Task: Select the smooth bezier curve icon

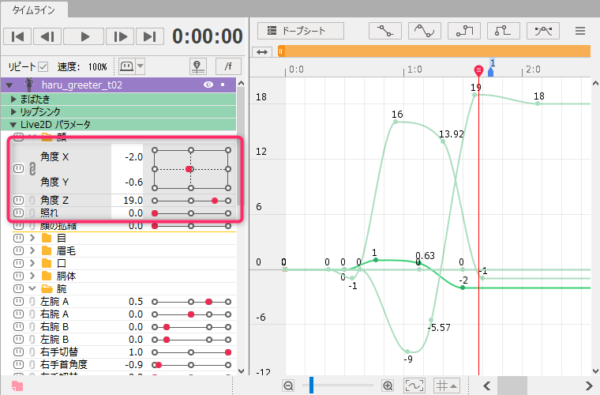Action: point(425,31)
